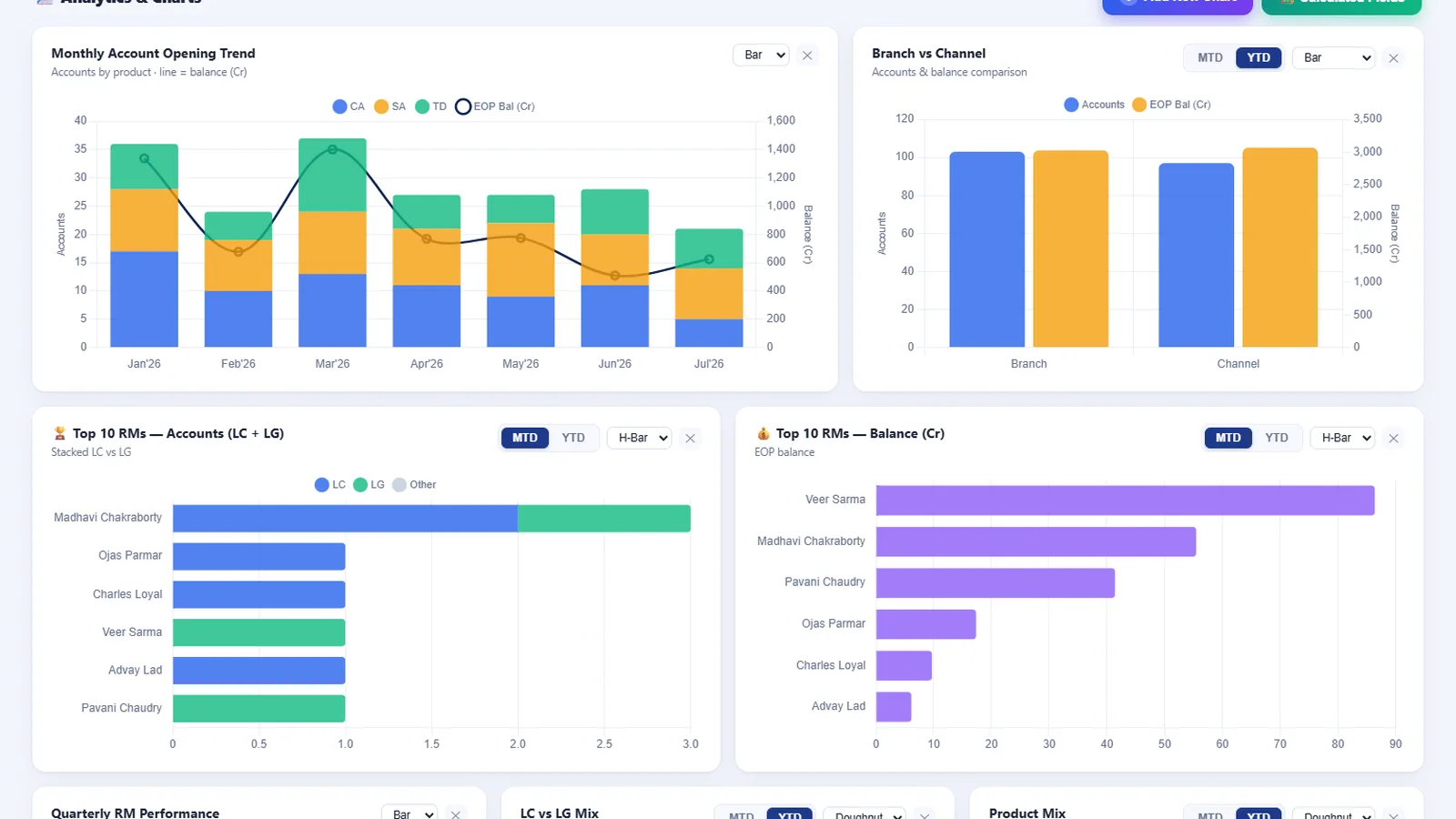1456x819 pixels.
Task: Switch Top 10 RMs Accounts to YTD
Action: (x=573, y=439)
